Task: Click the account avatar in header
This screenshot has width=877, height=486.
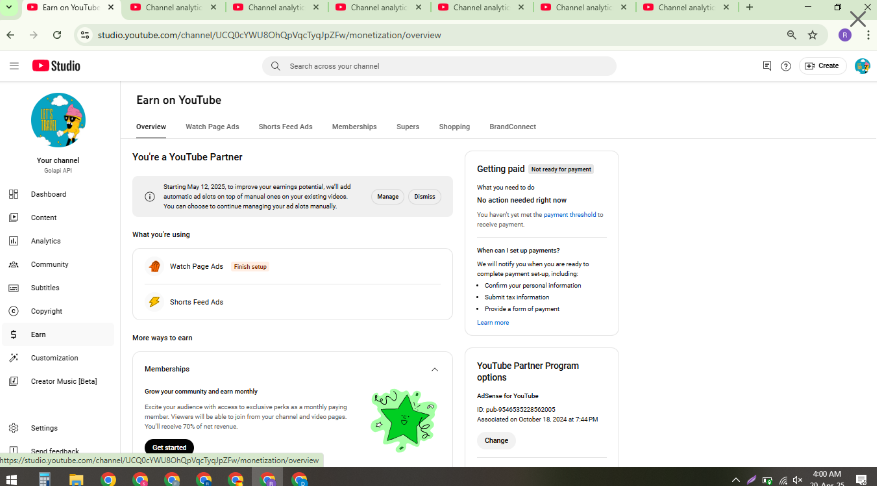Action: pyautogui.click(x=862, y=66)
